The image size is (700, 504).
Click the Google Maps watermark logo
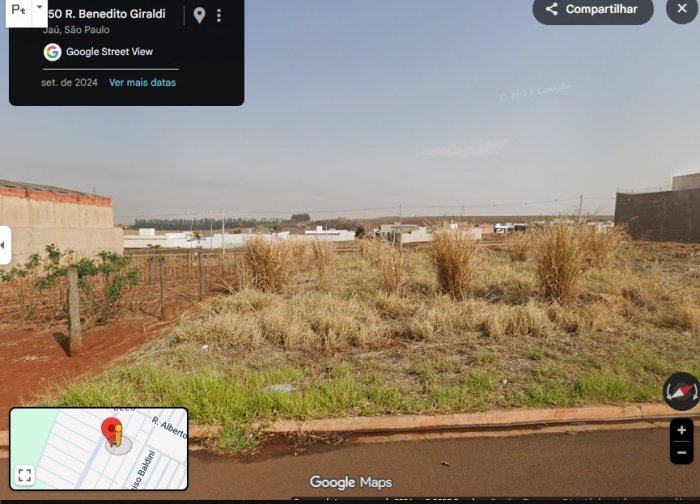[x=351, y=482]
